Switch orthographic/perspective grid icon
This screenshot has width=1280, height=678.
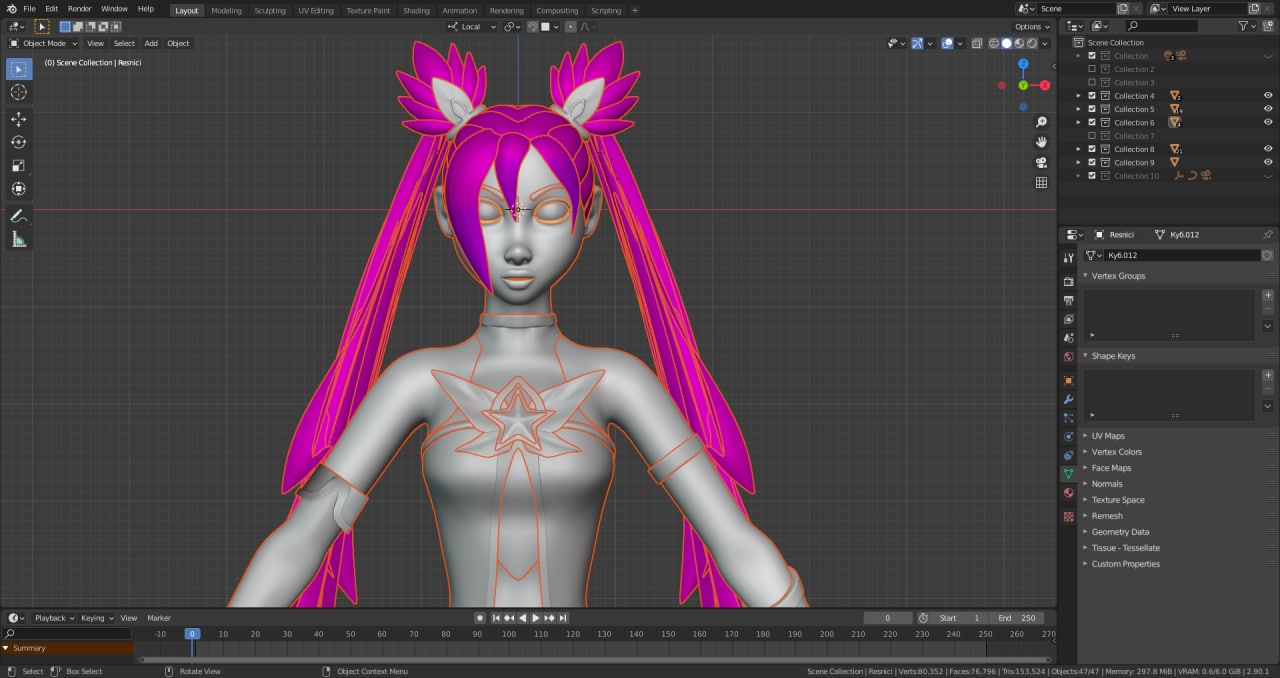(x=1041, y=182)
